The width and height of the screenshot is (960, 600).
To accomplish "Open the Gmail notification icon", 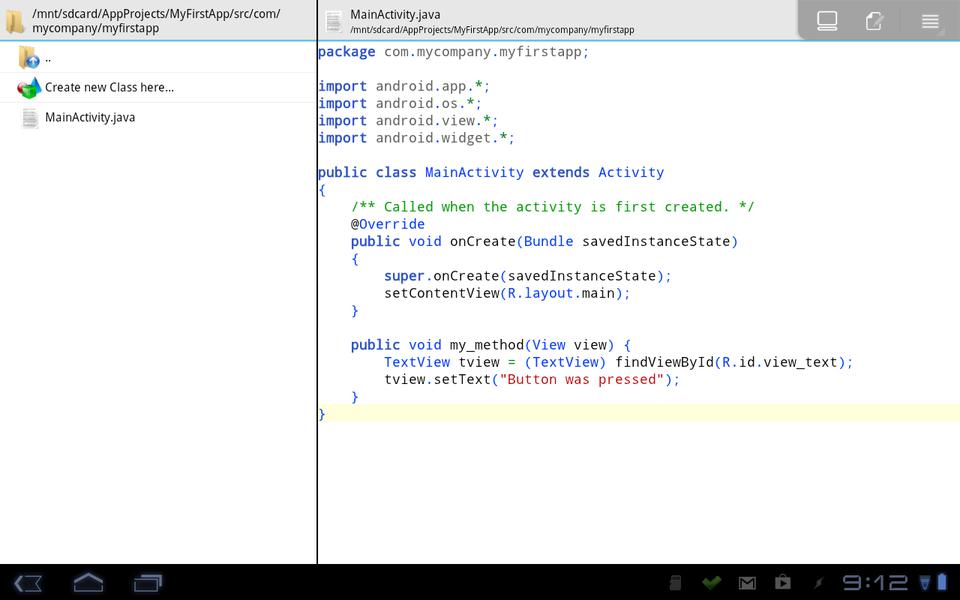I will coord(747,583).
